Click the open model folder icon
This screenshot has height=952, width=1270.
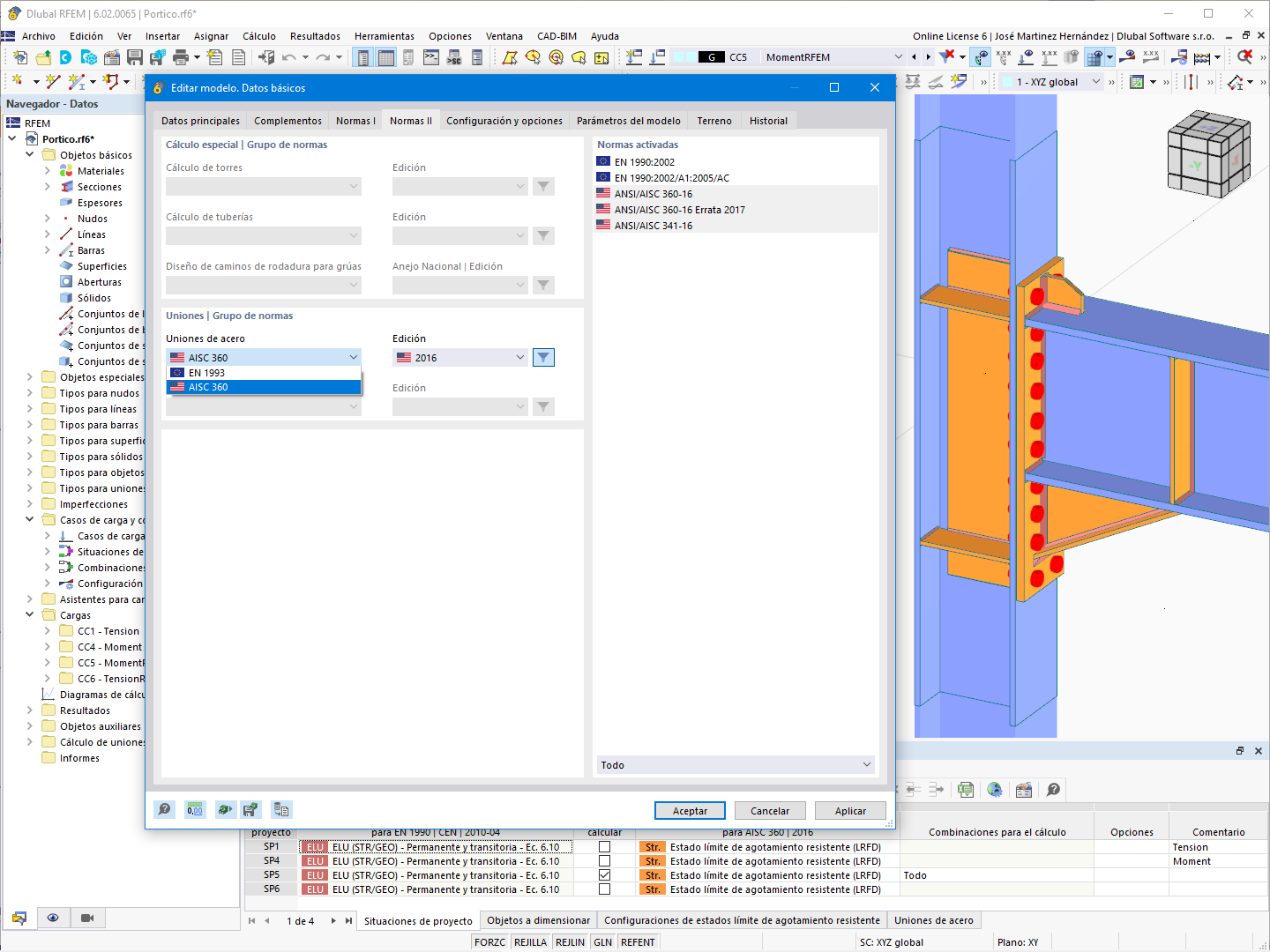point(43,57)
